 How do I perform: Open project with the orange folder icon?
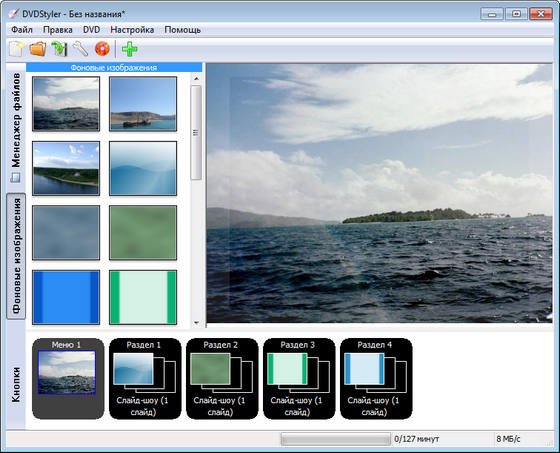click(38, 49)
